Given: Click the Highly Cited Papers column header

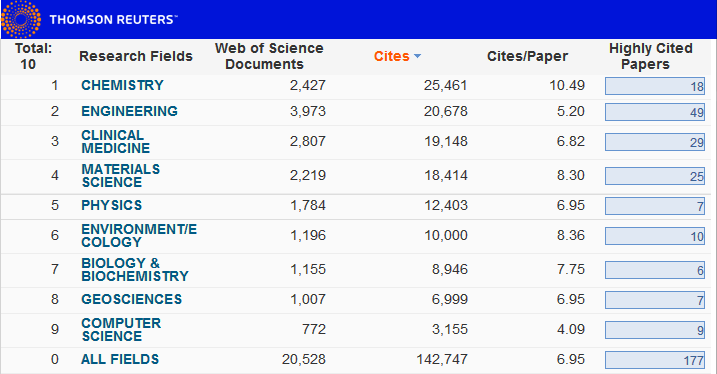Looking at the screenshot, I should click(x=650, y=56).
